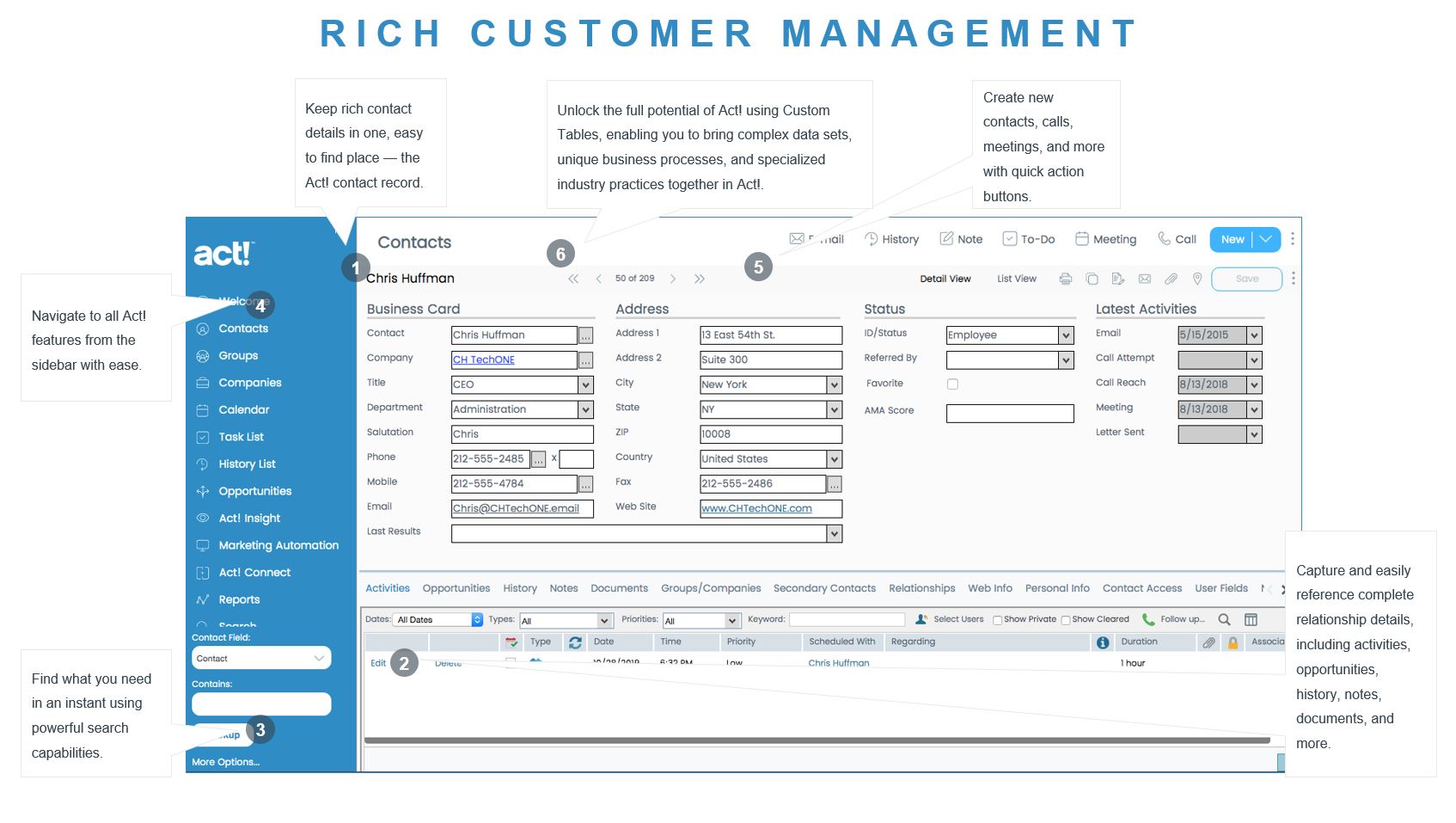1456x823 pixels.
Task: Click the Chris@CHTechONE.email link
Action: (x=516, y=509)
